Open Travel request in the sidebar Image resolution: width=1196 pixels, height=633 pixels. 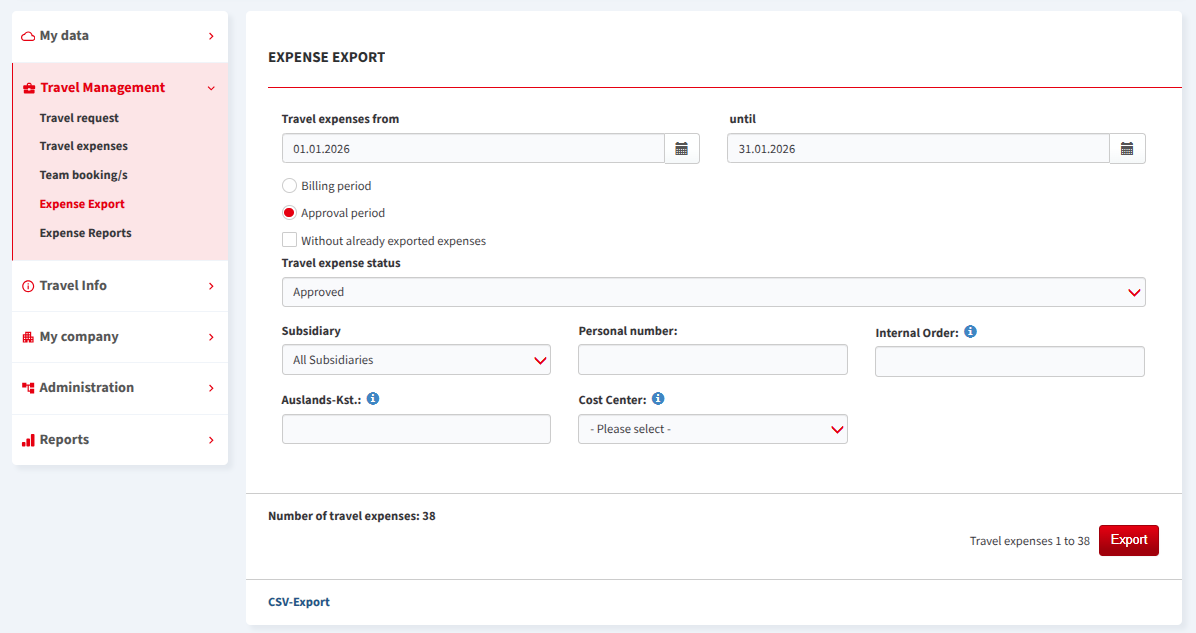(x=79, y=118)
